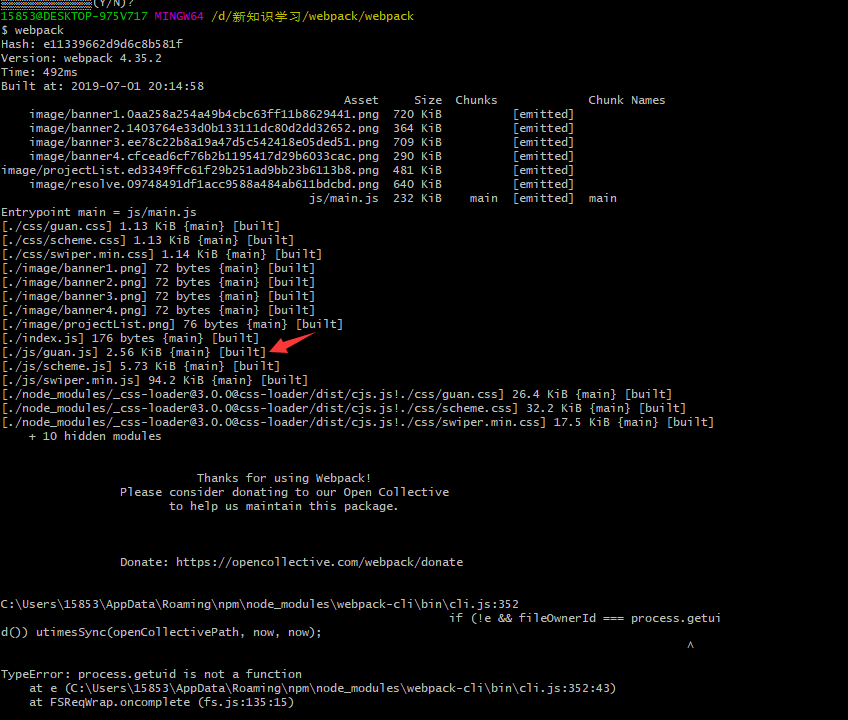
Task: Select the image/banner1 hashed png asset
Action: click(204, 114)
